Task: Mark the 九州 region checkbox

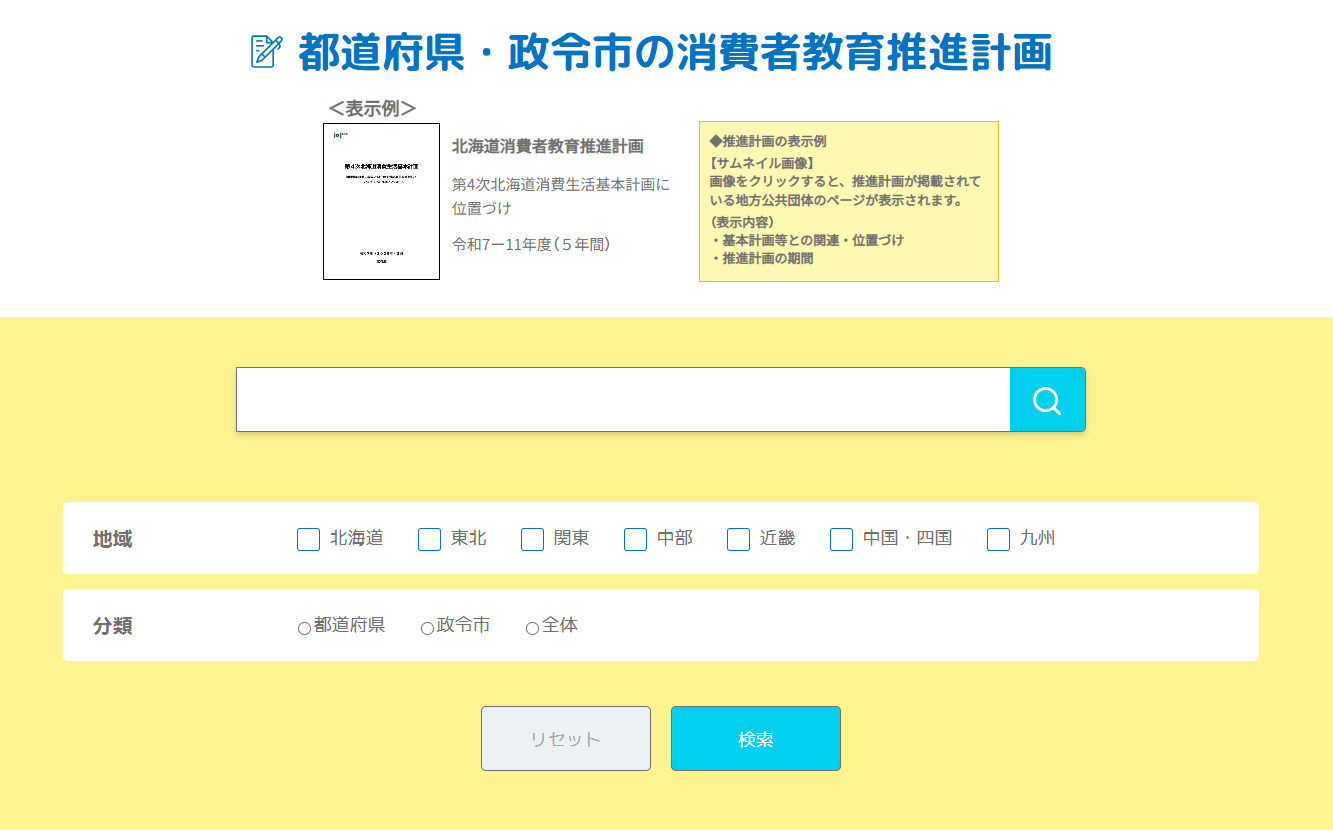Action: point(998,539)
